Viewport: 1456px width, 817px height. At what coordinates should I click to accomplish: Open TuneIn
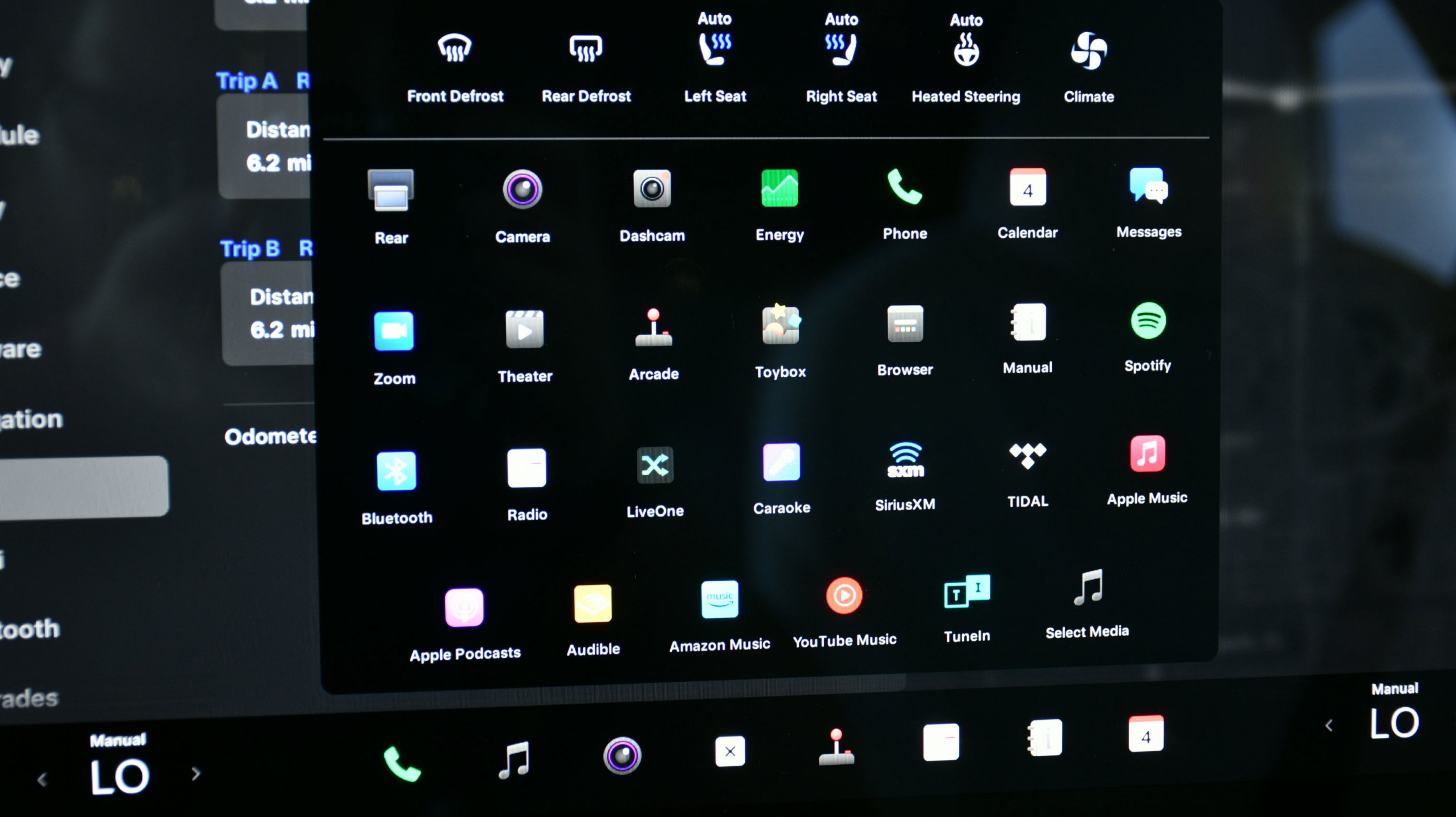967,609
